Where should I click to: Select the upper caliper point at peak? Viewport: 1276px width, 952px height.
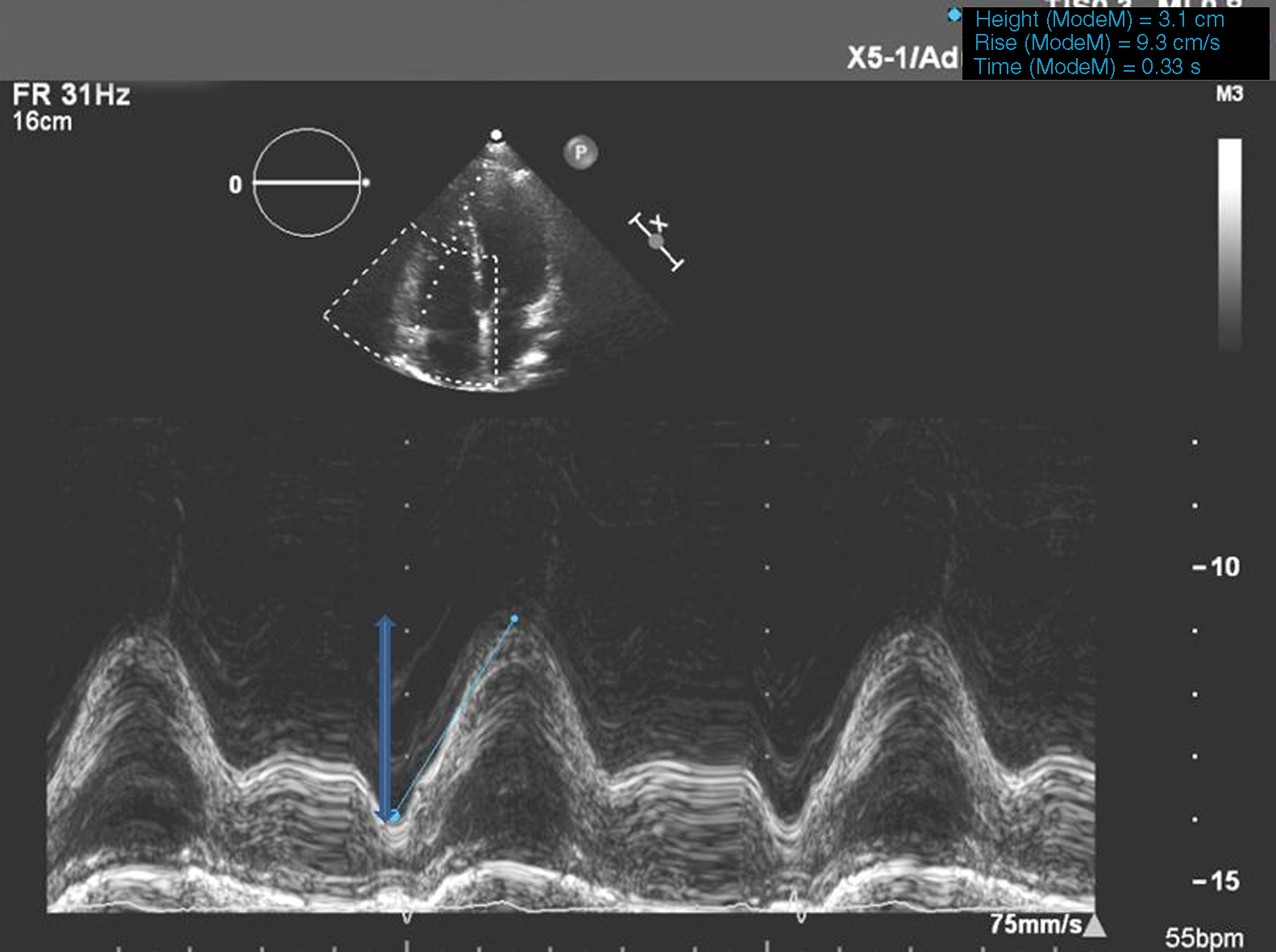click(x=514, y=619)
